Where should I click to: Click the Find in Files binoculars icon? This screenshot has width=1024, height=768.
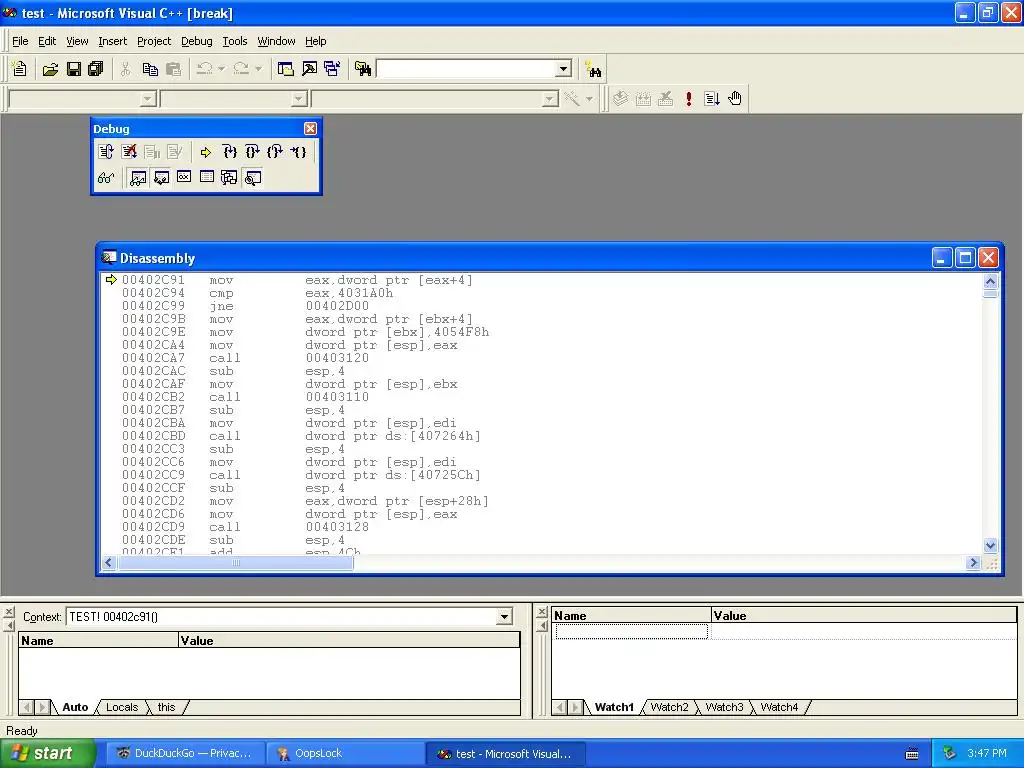362,69
